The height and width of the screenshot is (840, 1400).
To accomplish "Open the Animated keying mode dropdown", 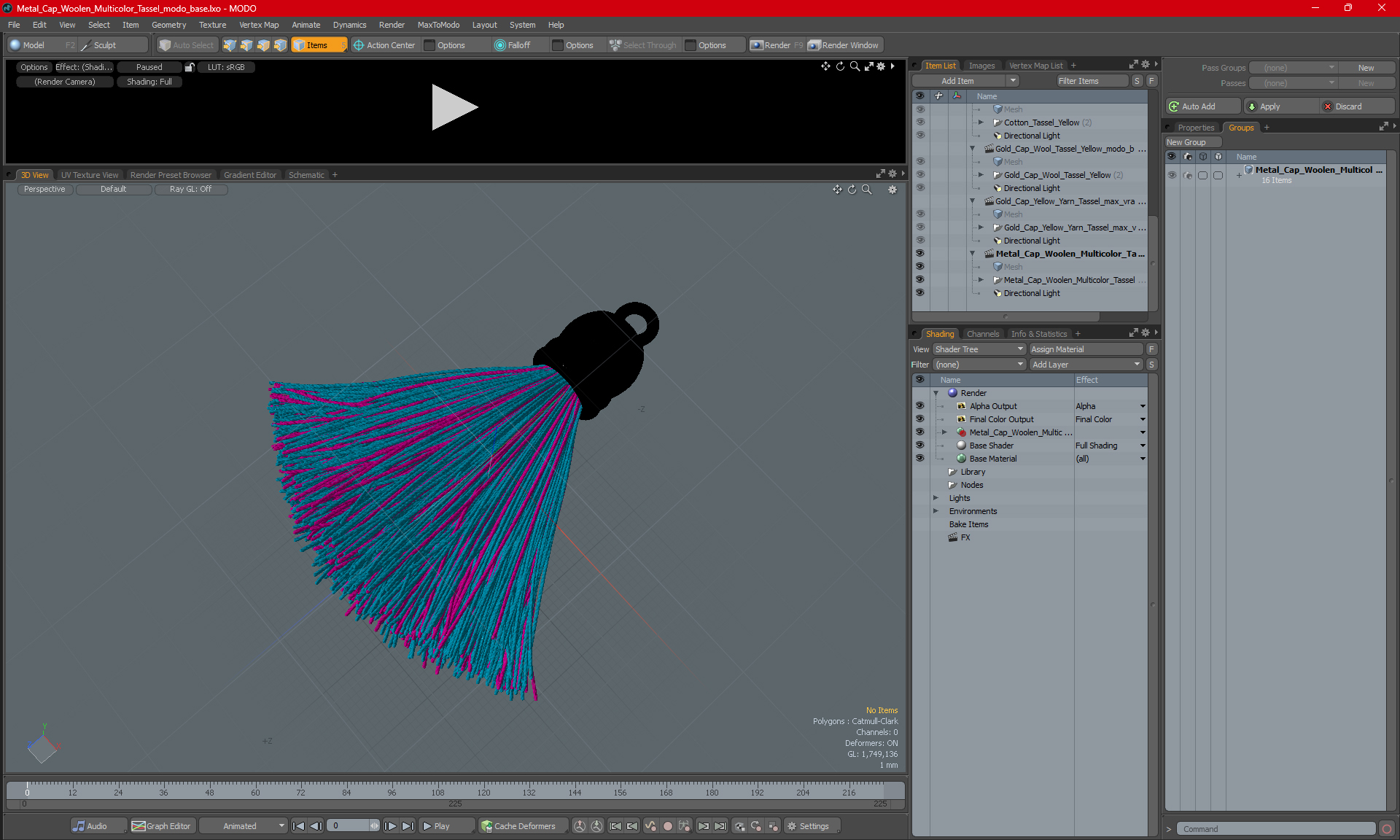I will pyautogui.click(x=244, y=826).
